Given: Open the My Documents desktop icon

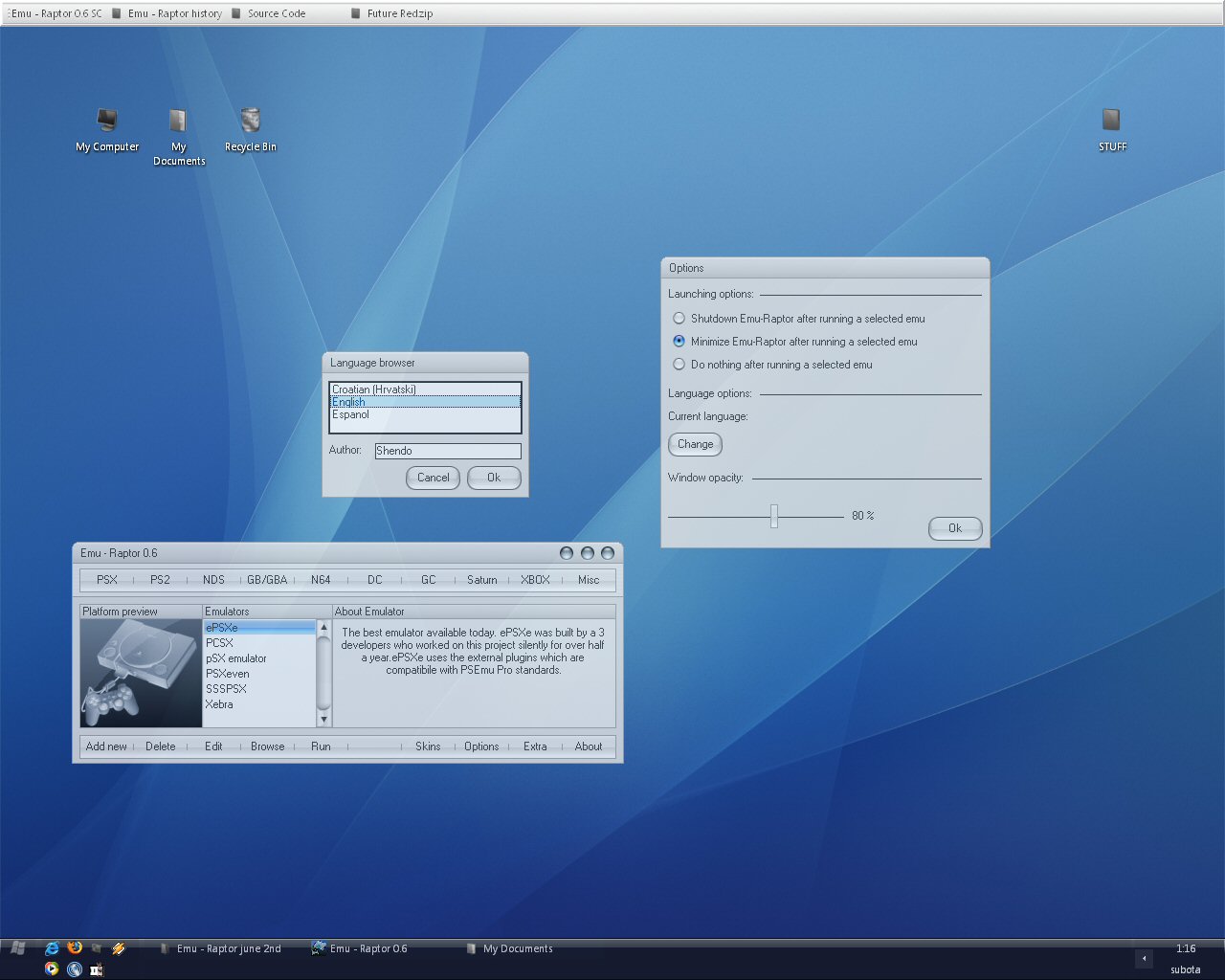Looking at the screenshot, I should pos(179,137).
